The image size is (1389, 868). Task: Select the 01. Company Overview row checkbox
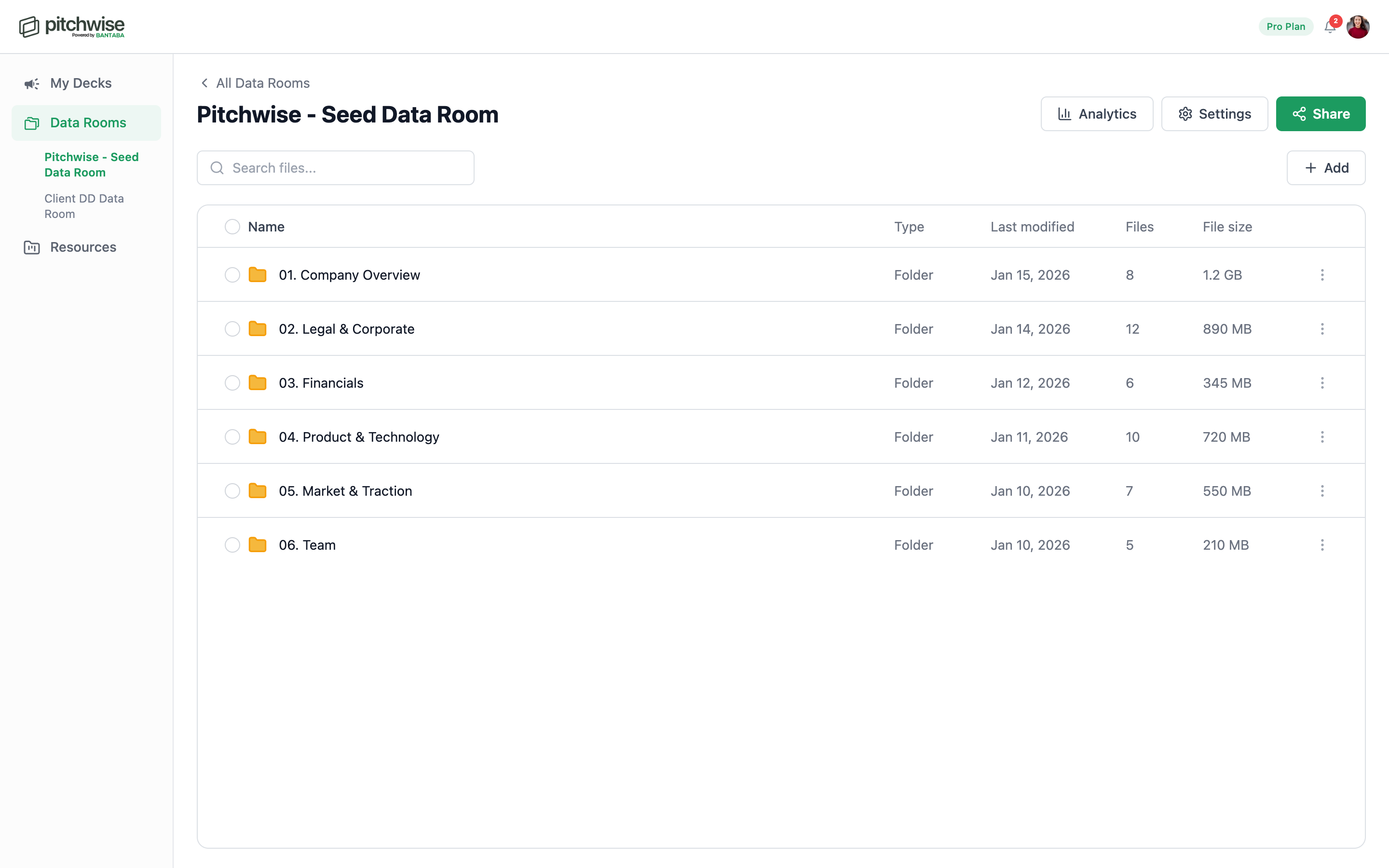pyautogui.click(x=232, y=274)
